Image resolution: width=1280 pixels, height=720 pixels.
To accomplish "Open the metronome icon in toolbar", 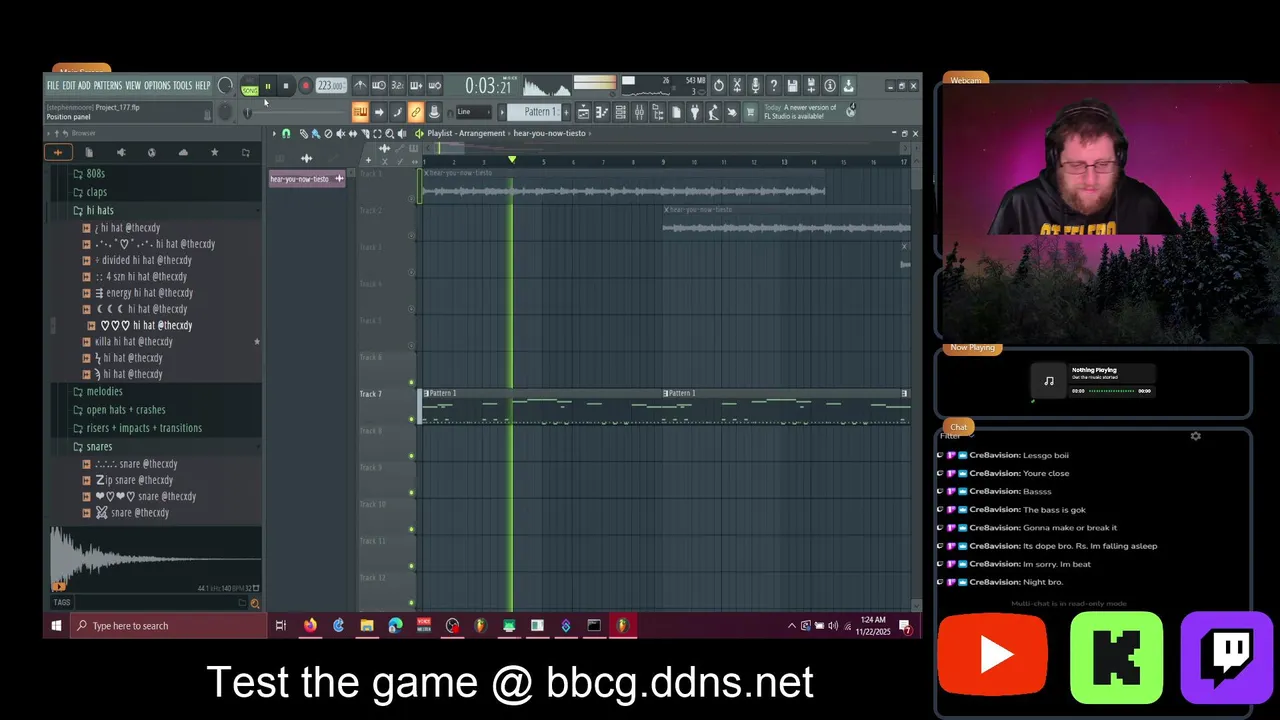I will (x=360, y=86).
